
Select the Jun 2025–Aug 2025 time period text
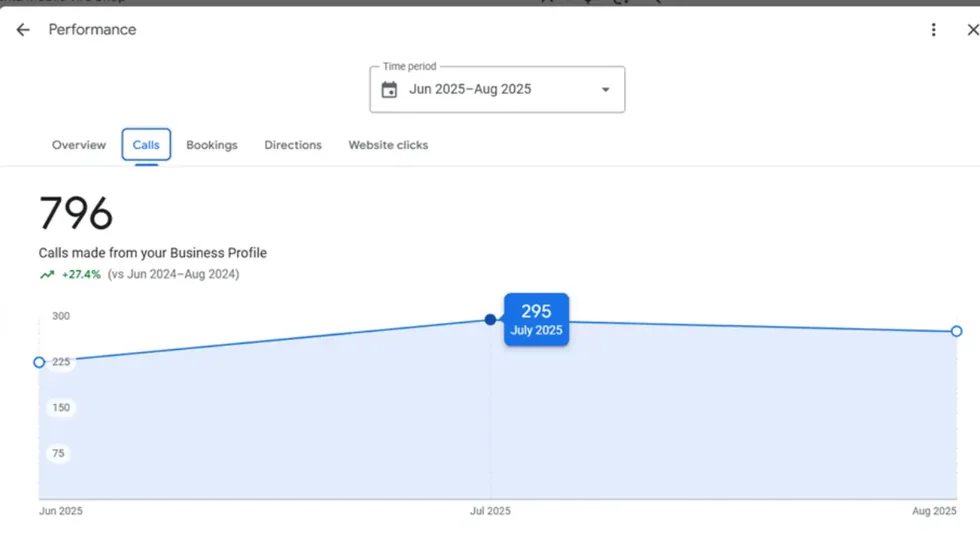[470, 89]
